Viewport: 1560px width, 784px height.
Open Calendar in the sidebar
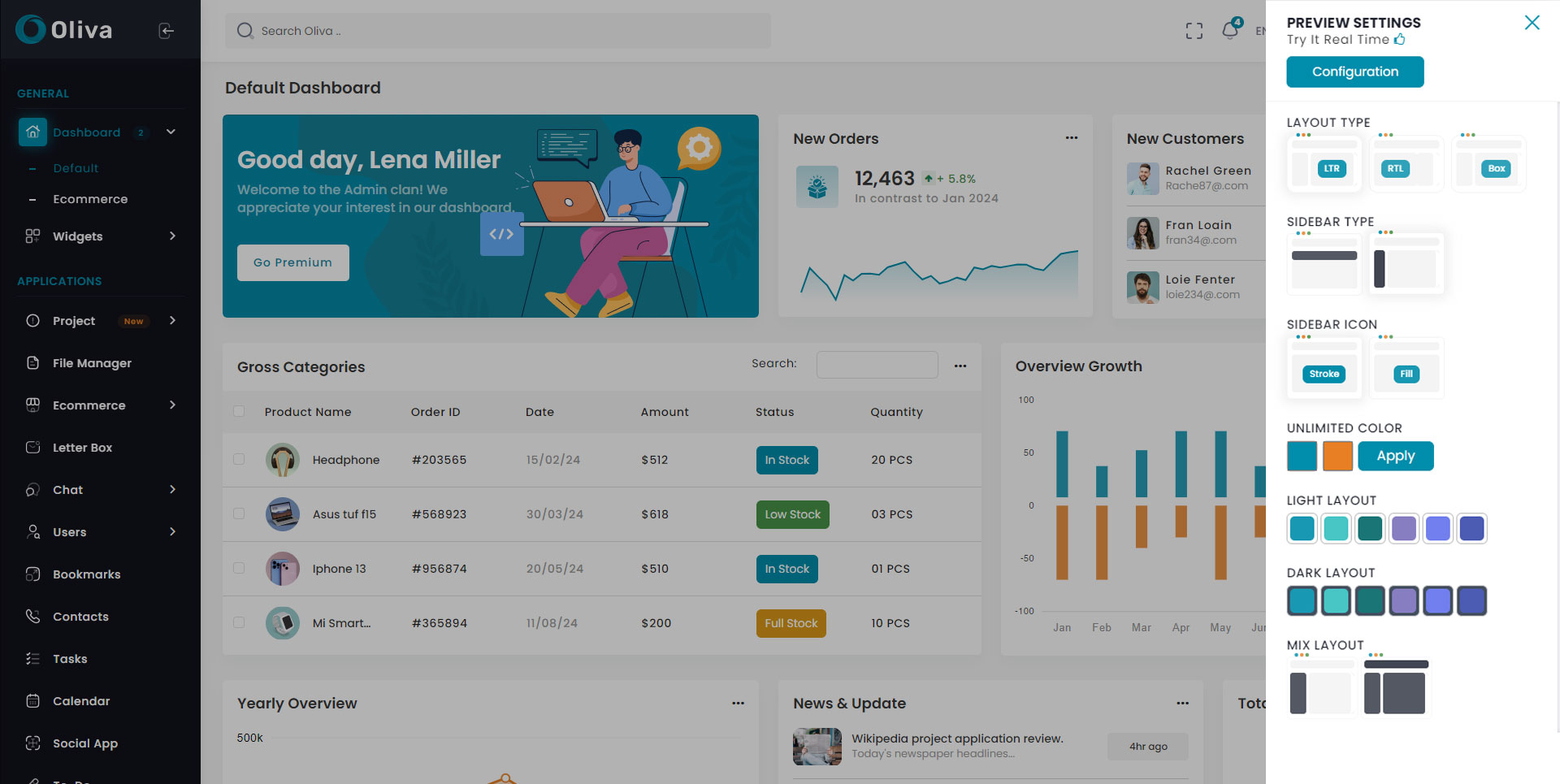click(80, 701)
